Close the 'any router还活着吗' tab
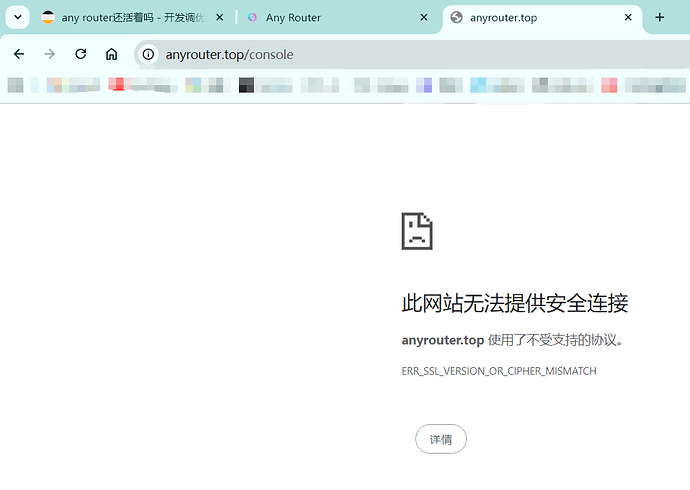Image resolution: width=690 pixels, height=490 pixels. point(220,18)
